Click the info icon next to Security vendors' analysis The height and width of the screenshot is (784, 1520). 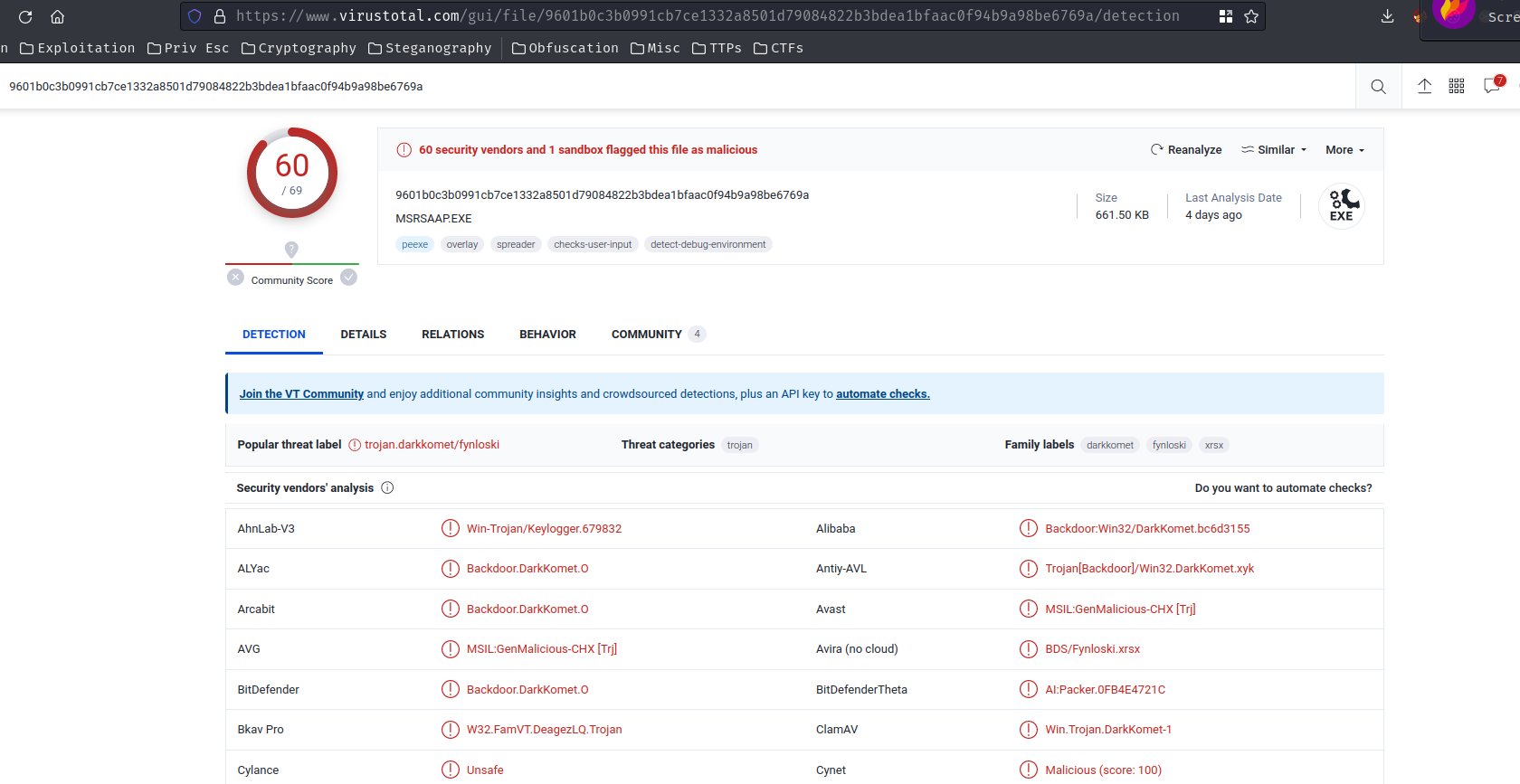pyautogui.click(x=387, y=488)
